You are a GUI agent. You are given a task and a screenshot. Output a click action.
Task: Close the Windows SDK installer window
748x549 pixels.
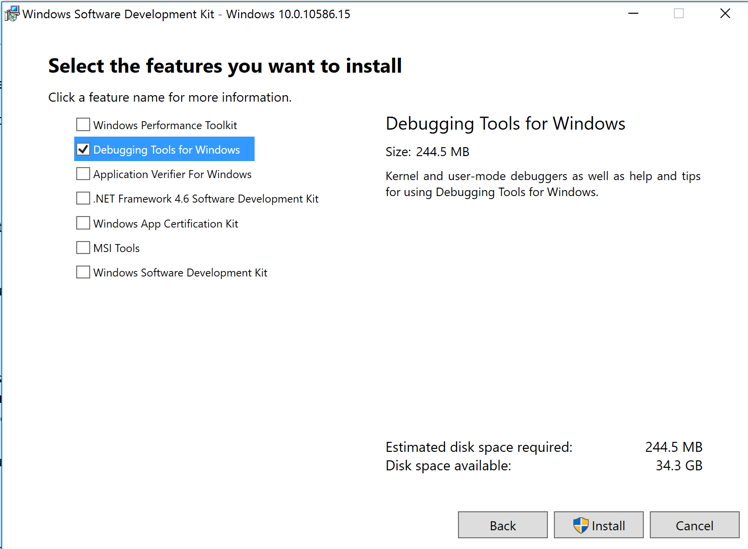725,14
